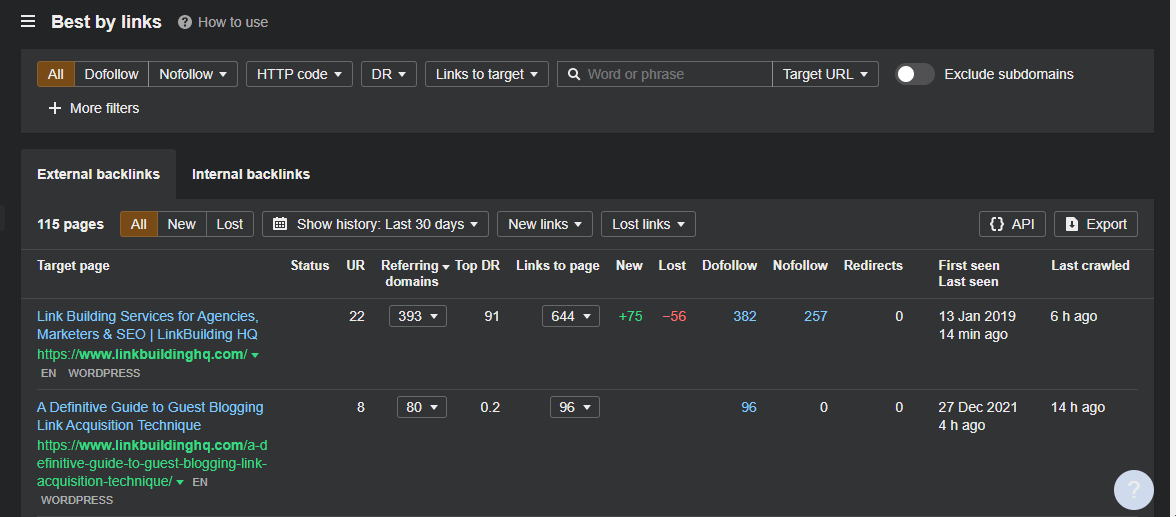1176x517 pixels.
Task: Open the DR filter dropdown
Action: (x=388, y=74)
